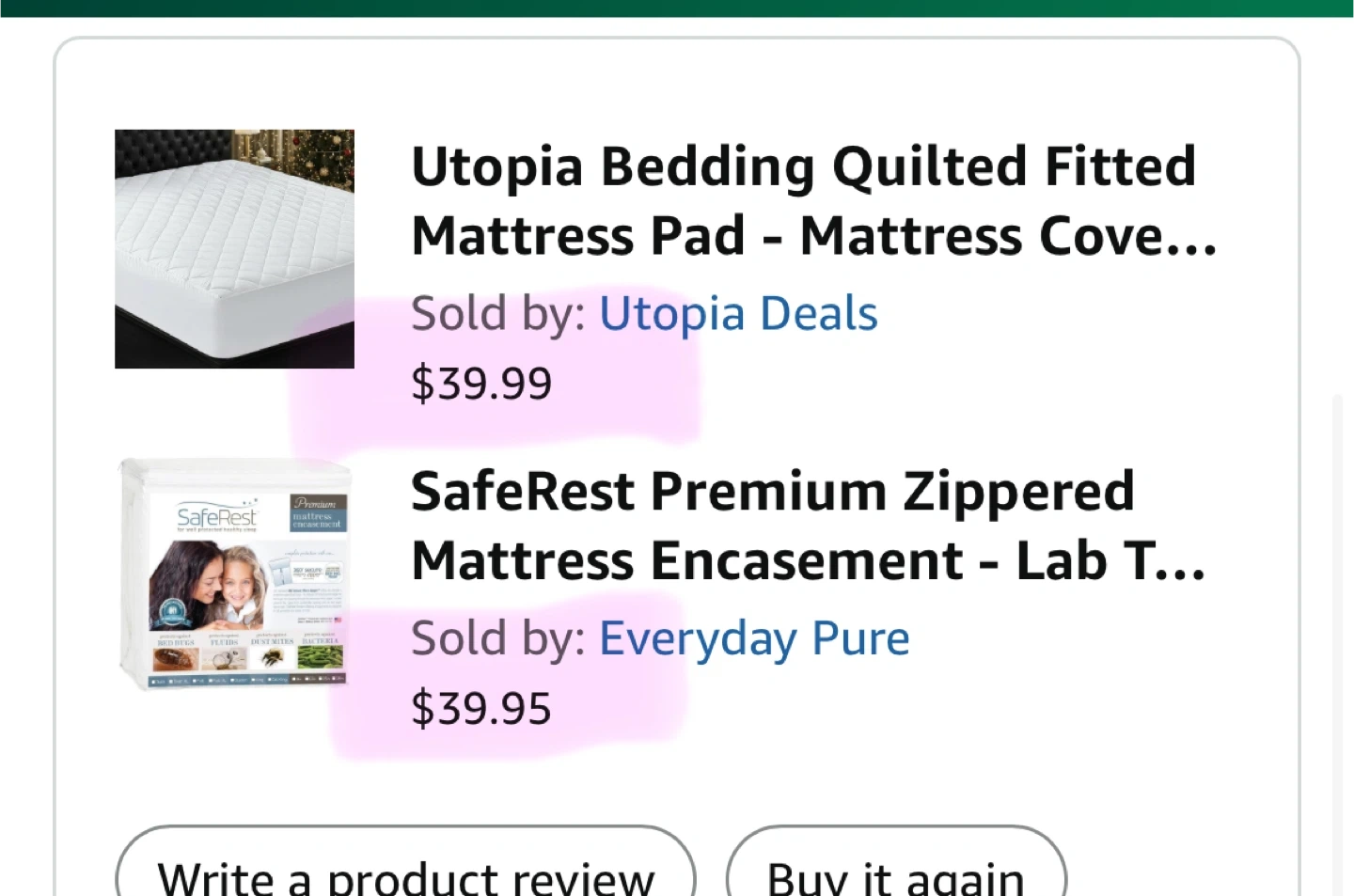This screenshot has width=1354, height=896.
Task: Click the Premium label on SafeRest packaging
Action: 318,505
